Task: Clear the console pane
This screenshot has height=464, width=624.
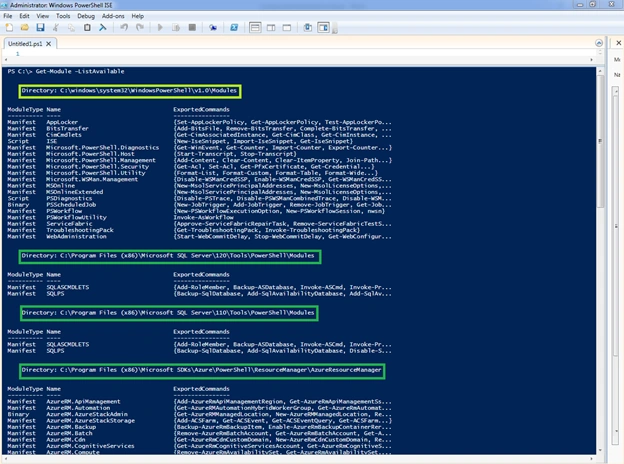Action: tap(103, 27)
